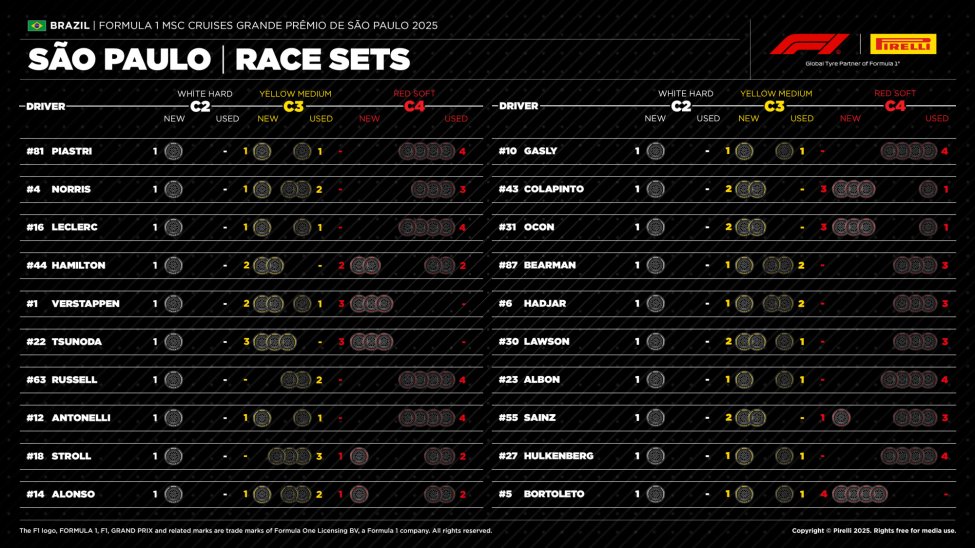Click the Brazil flag icon
The image size is (975, 548).
37,25
